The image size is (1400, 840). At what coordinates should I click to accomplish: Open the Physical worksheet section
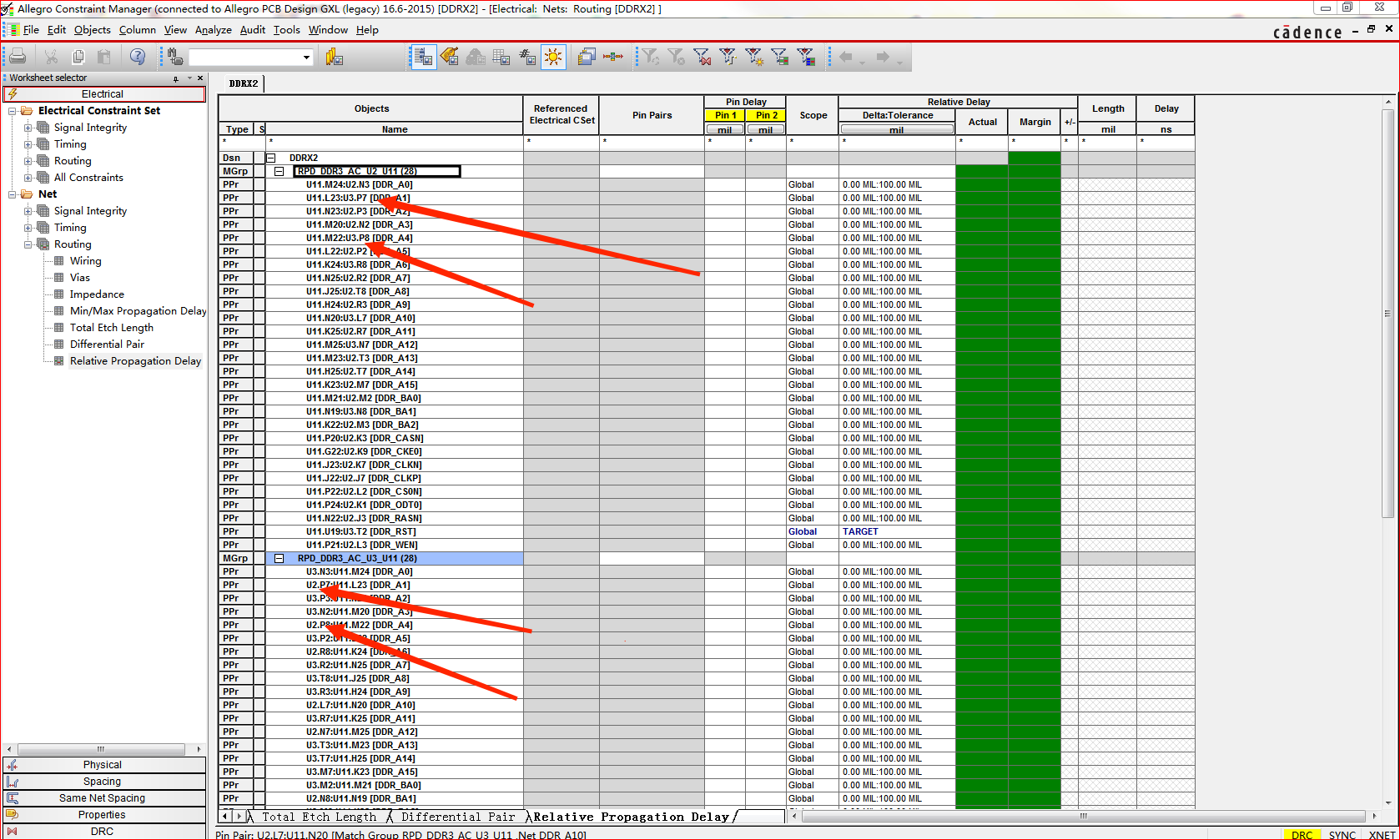tap(103, 765)
